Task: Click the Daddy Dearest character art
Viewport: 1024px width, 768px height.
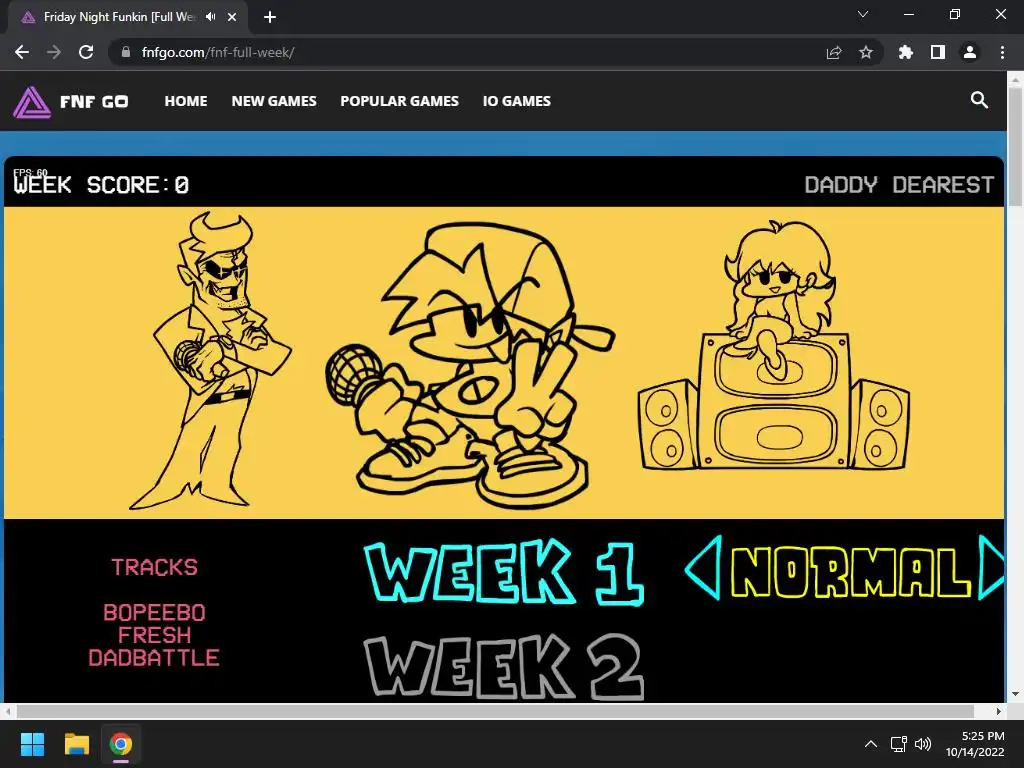Action: (210, 360)
